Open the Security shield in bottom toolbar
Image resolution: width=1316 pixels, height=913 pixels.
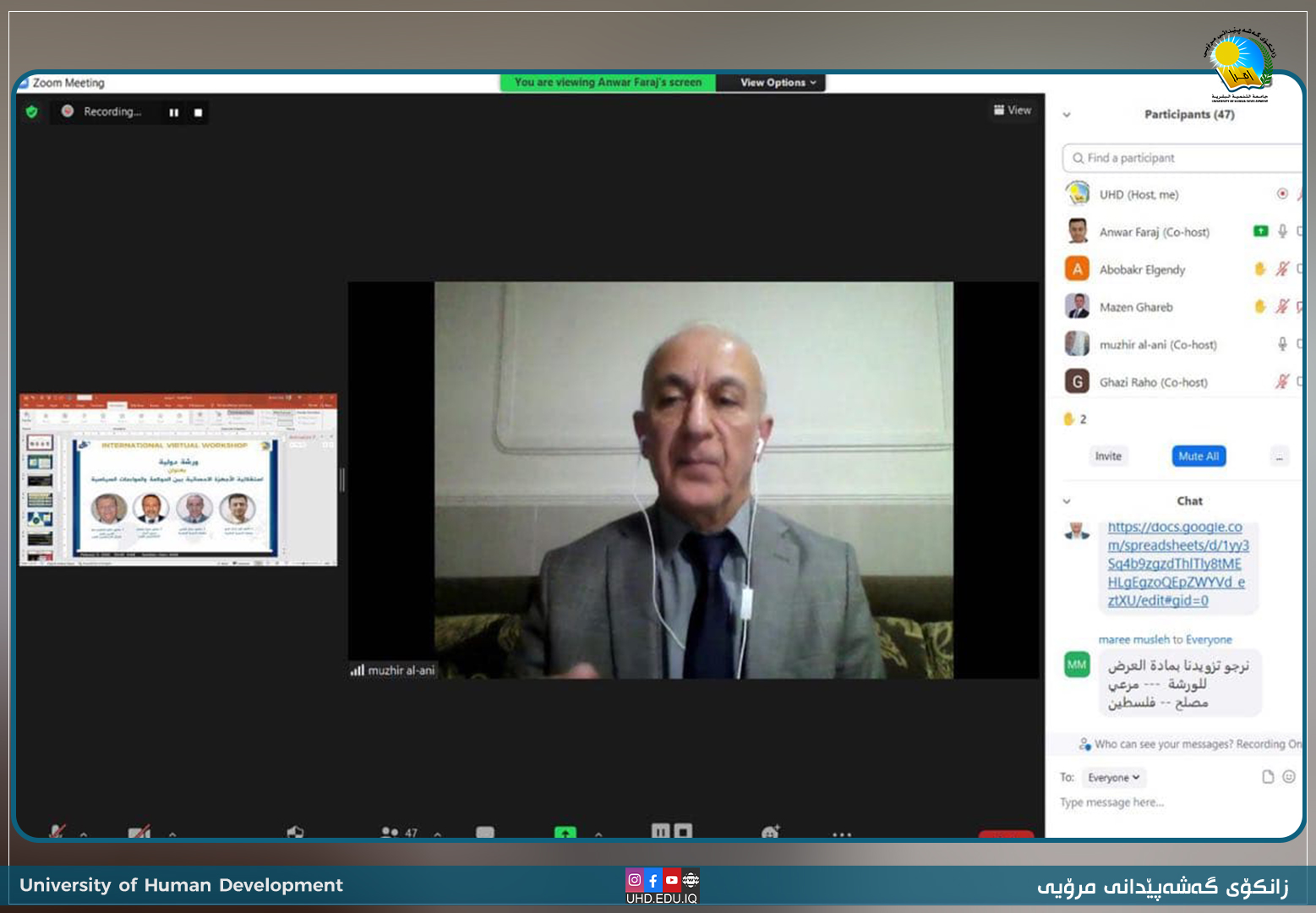[x=295, y=833]
